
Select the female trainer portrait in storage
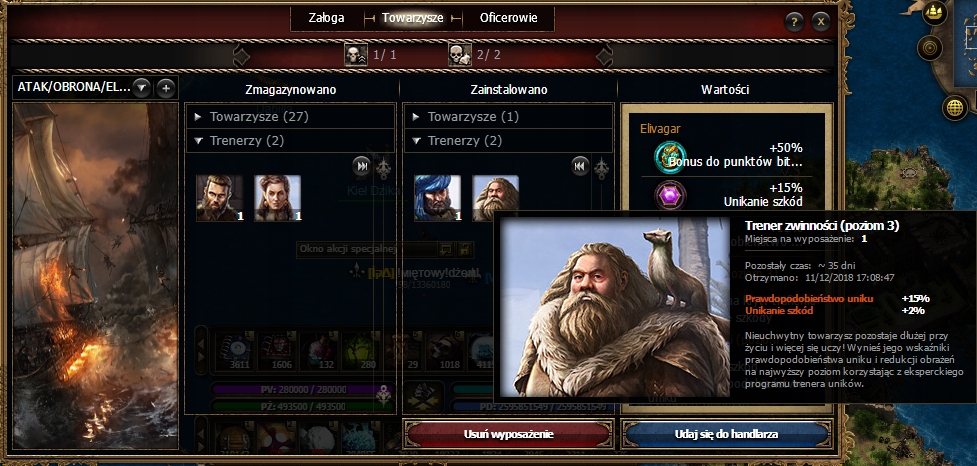tap(278, 198)
